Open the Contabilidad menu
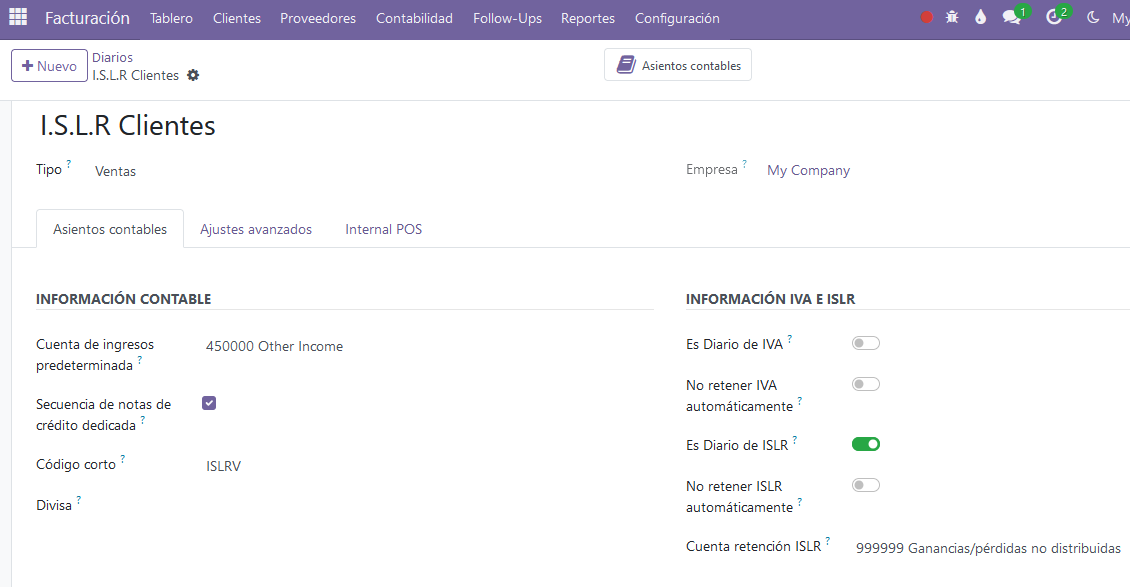The image size is (1130, 587). (414, 19)
